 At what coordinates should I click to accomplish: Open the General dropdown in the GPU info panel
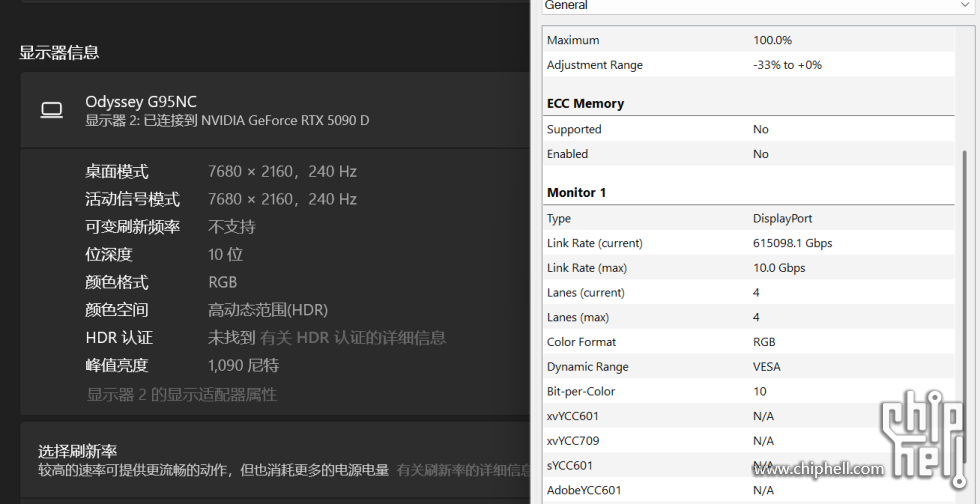pos(757,6)
